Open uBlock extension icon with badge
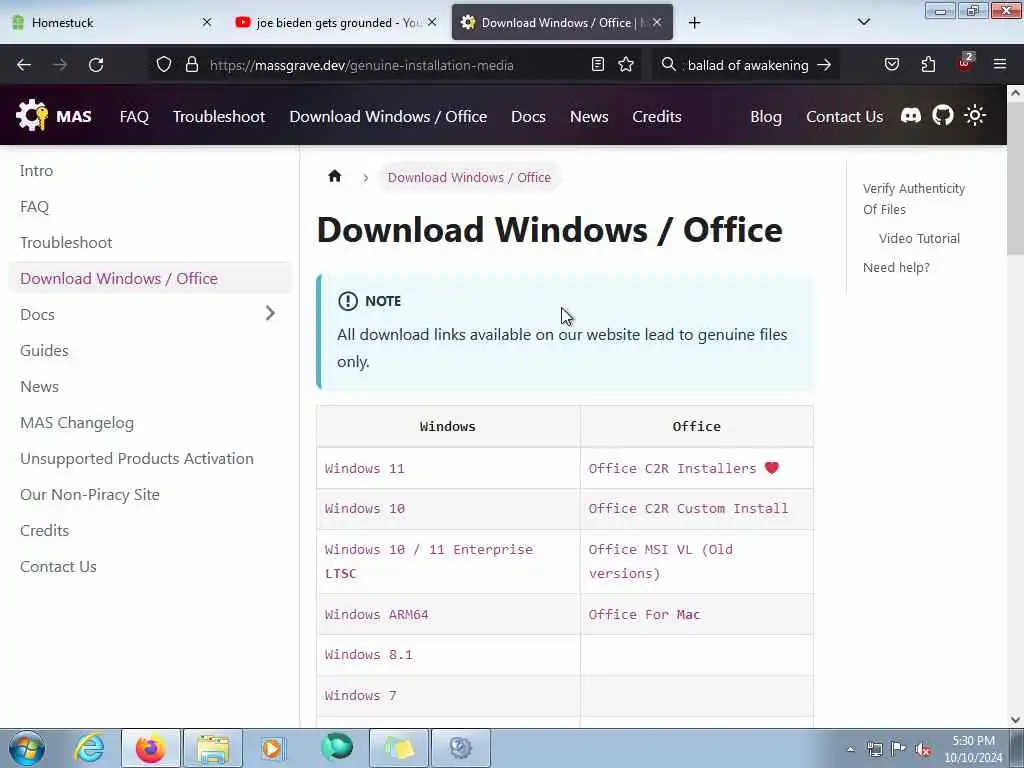This screenshot has height=768, width=1024. click(965, 63)
